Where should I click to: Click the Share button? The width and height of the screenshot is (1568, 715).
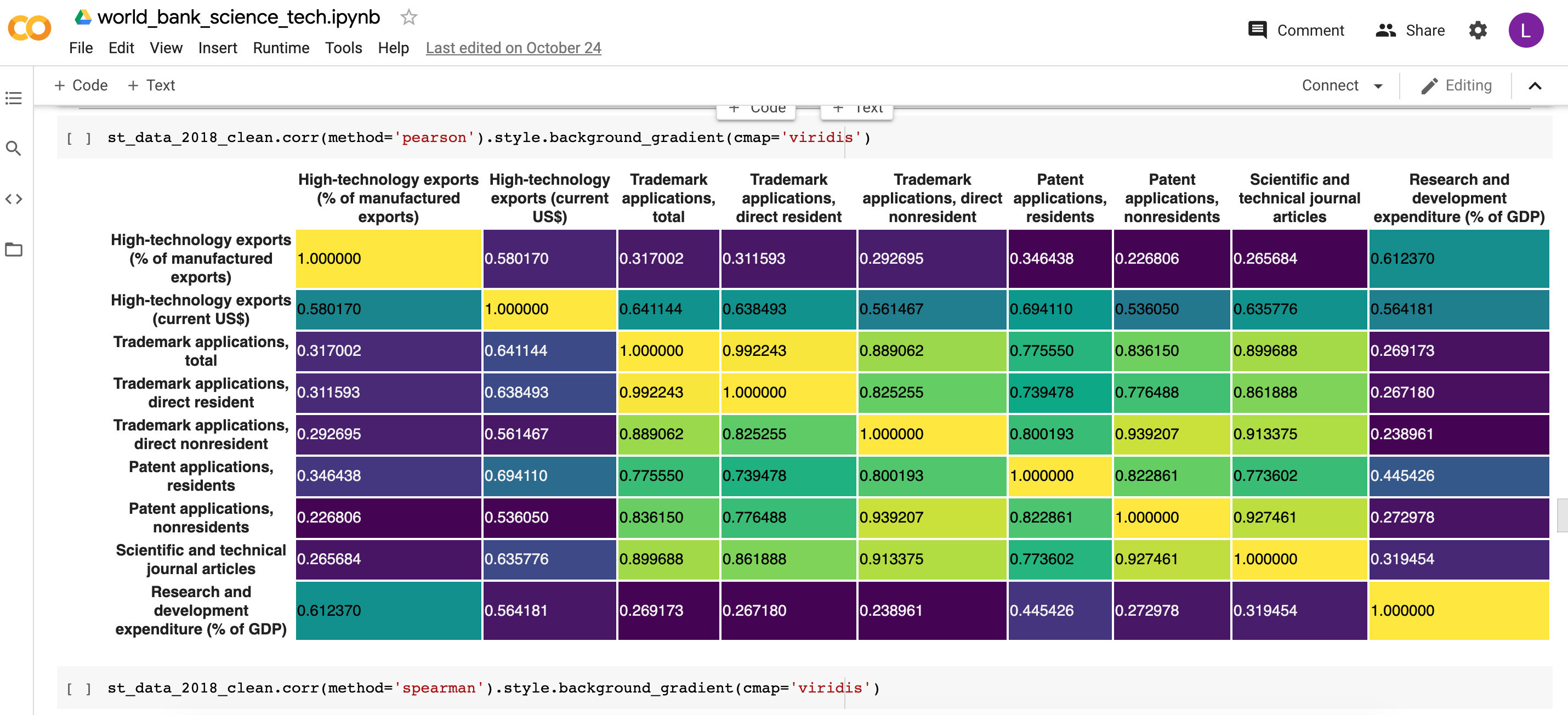1410,30
